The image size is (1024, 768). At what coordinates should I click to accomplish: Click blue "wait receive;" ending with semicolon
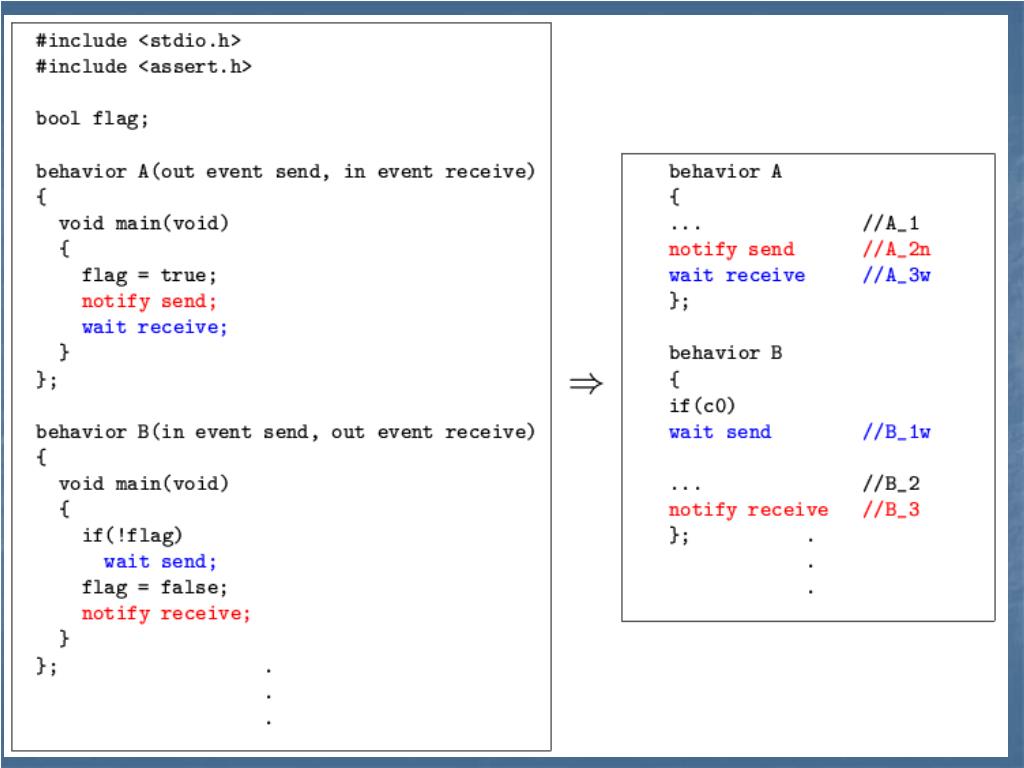click(x=155, y=327)
